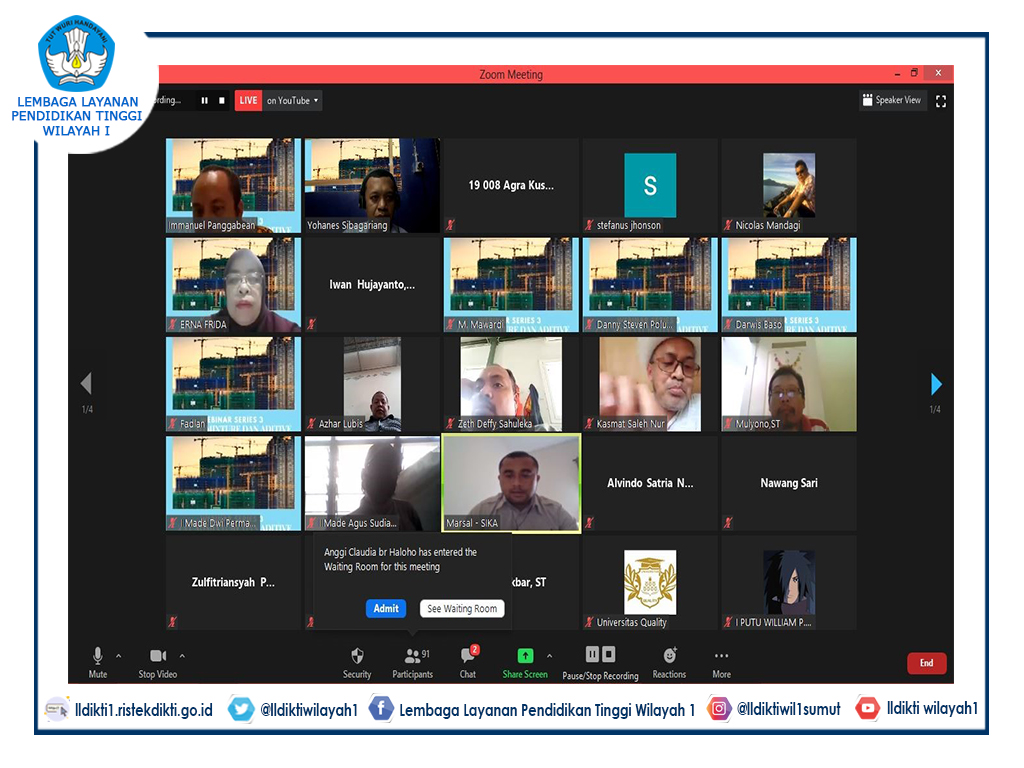Click See Waiting Room button
Image resolution: width=1024 pixels, height=768 pixels.
pos(462,609)
